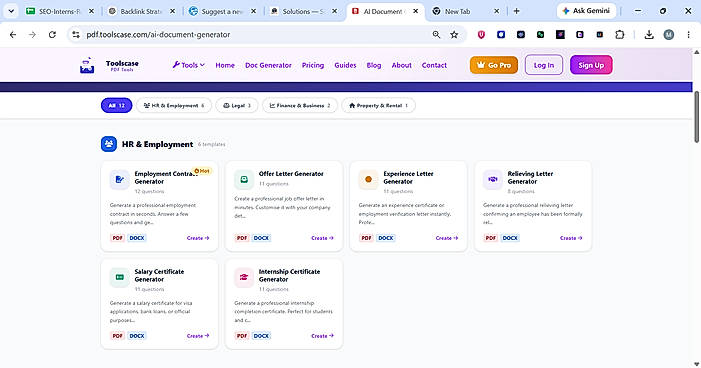Click the Relieving Letter Generator card icon
This screenshot has width=701, height=368.
coord(493,180)
